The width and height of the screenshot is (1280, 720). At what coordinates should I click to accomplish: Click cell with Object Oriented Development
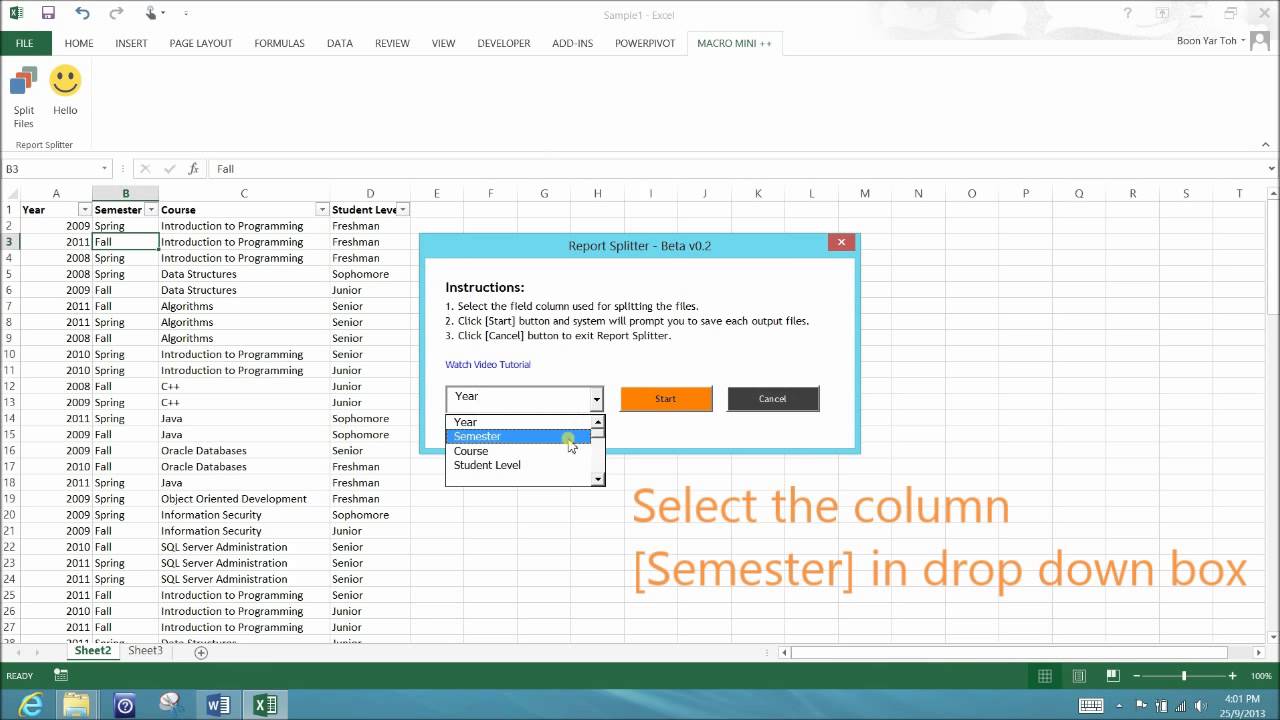click(244, 499)
